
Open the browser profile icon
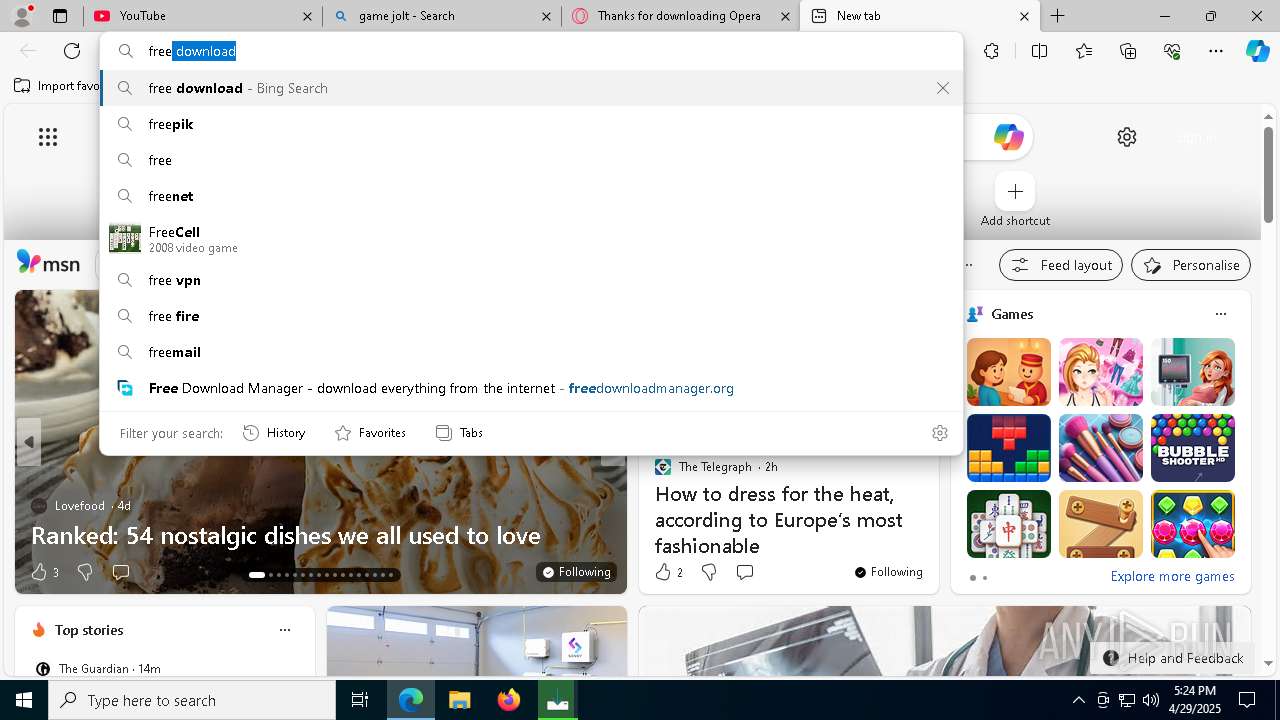(x=22, y=15)
